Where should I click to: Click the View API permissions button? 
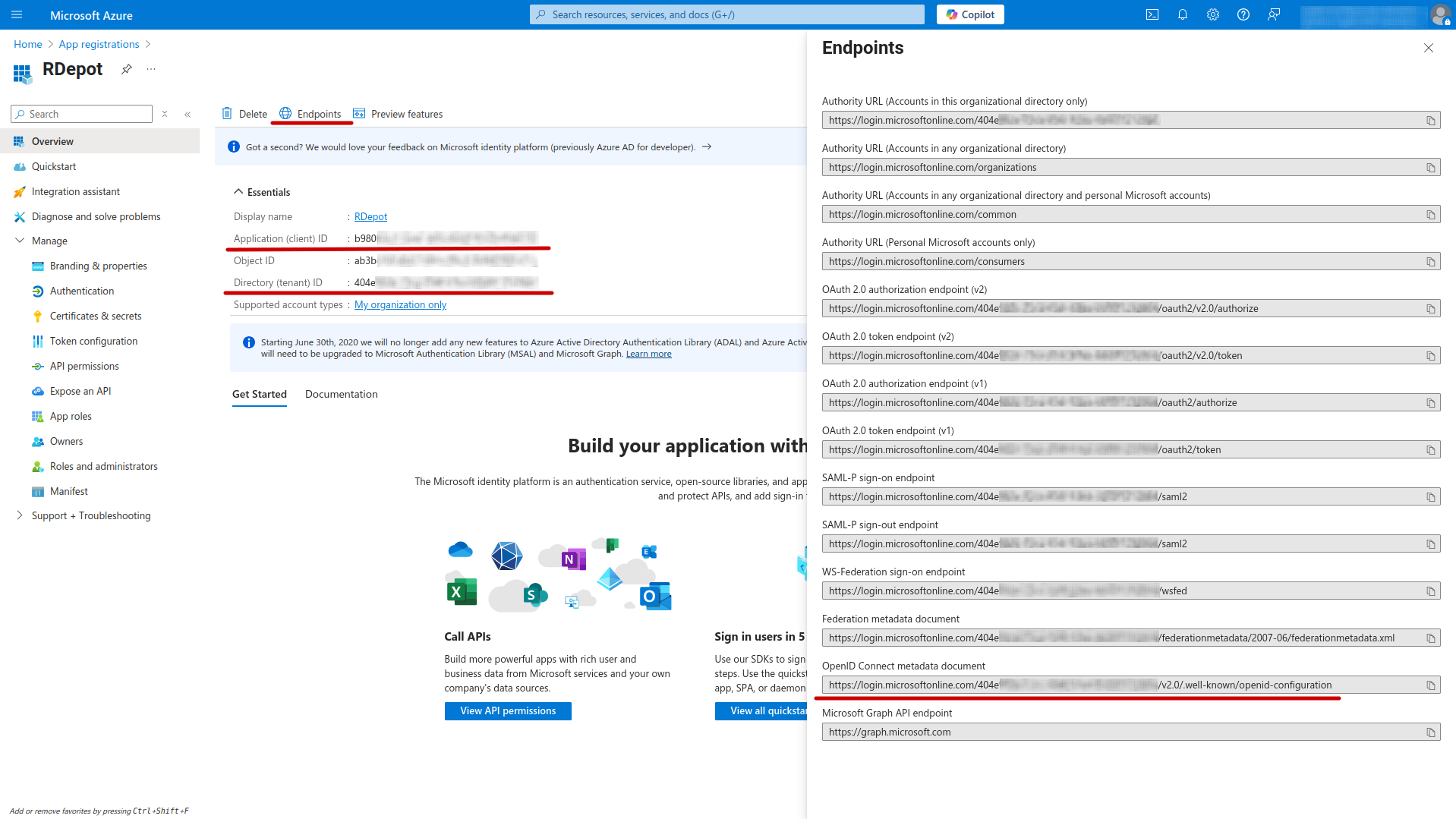tap(507, 710)
